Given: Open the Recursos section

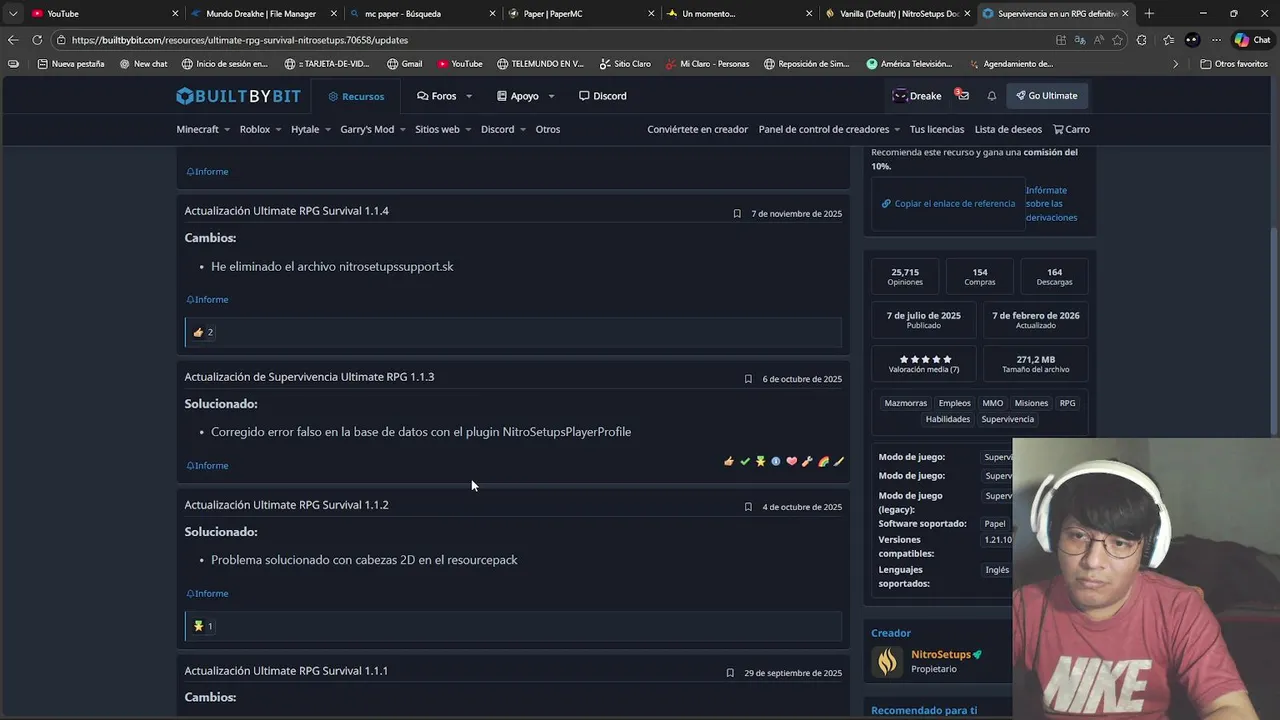Looking at the screenshot, I should pos(356,96).
